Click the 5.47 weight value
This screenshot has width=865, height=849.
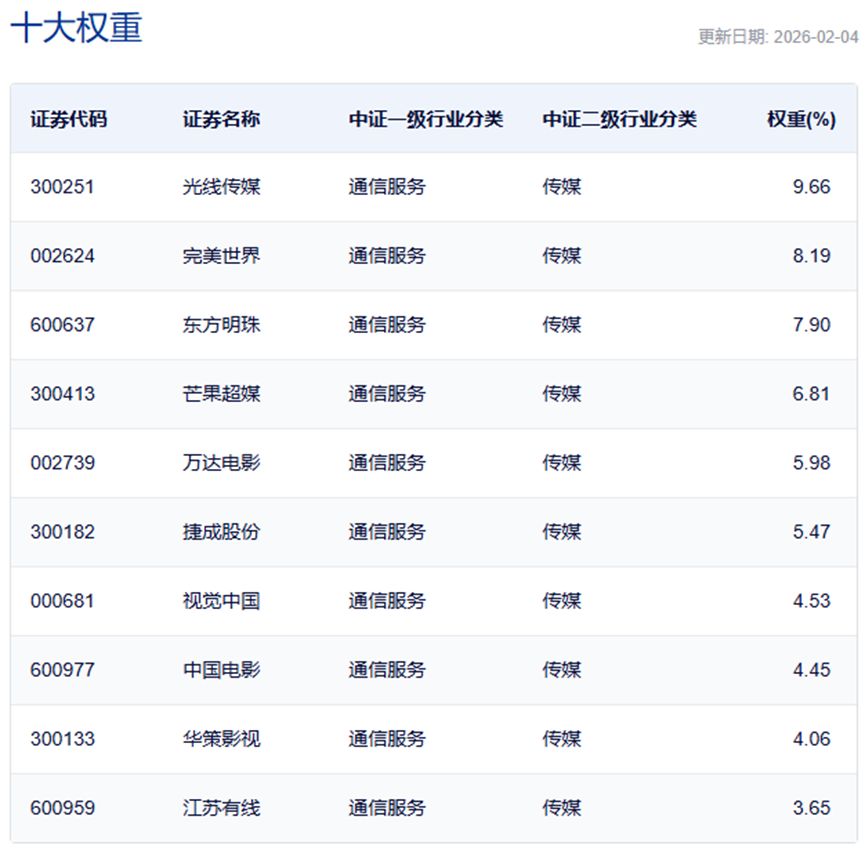[x=811, y=532]
